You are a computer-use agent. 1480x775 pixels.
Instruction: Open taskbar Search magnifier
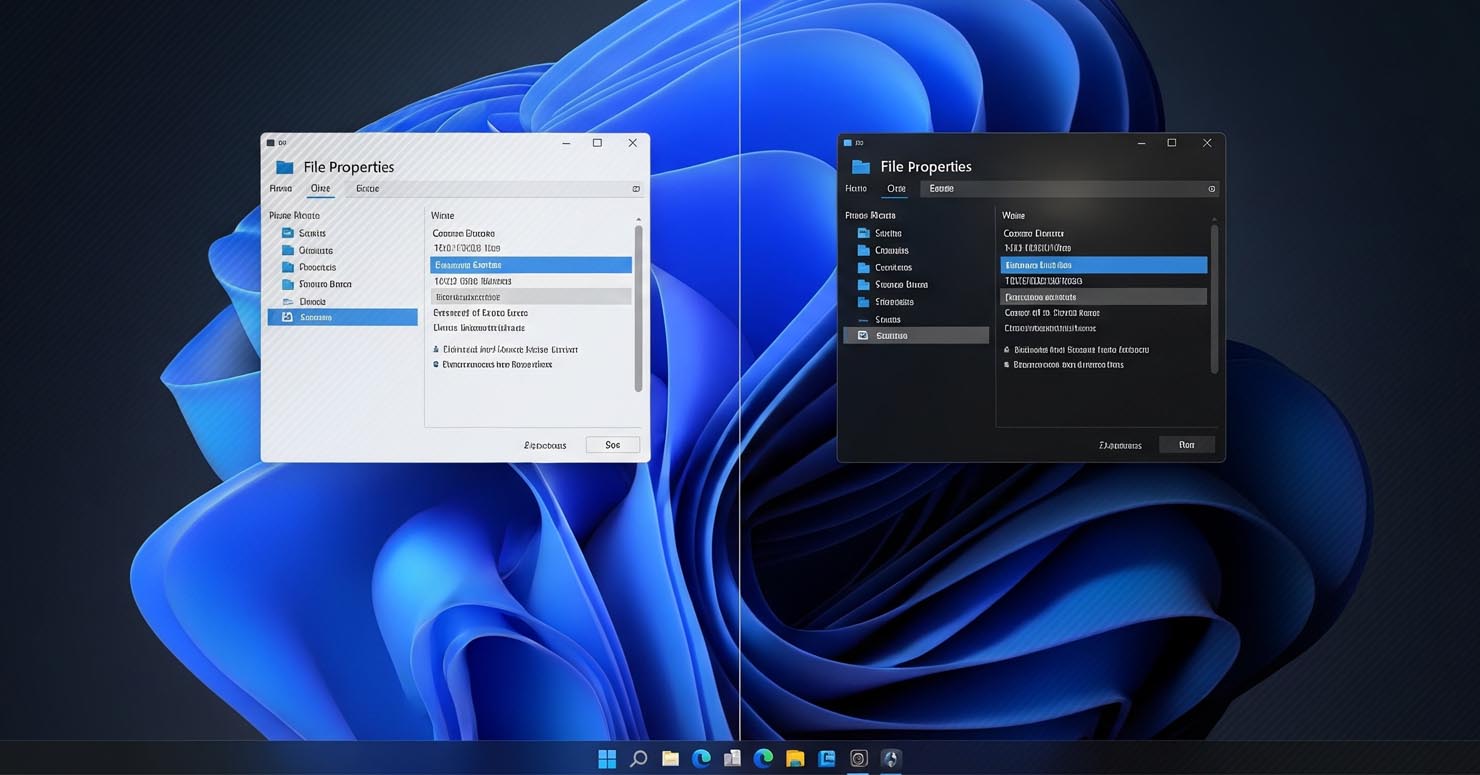click(638, 758)
